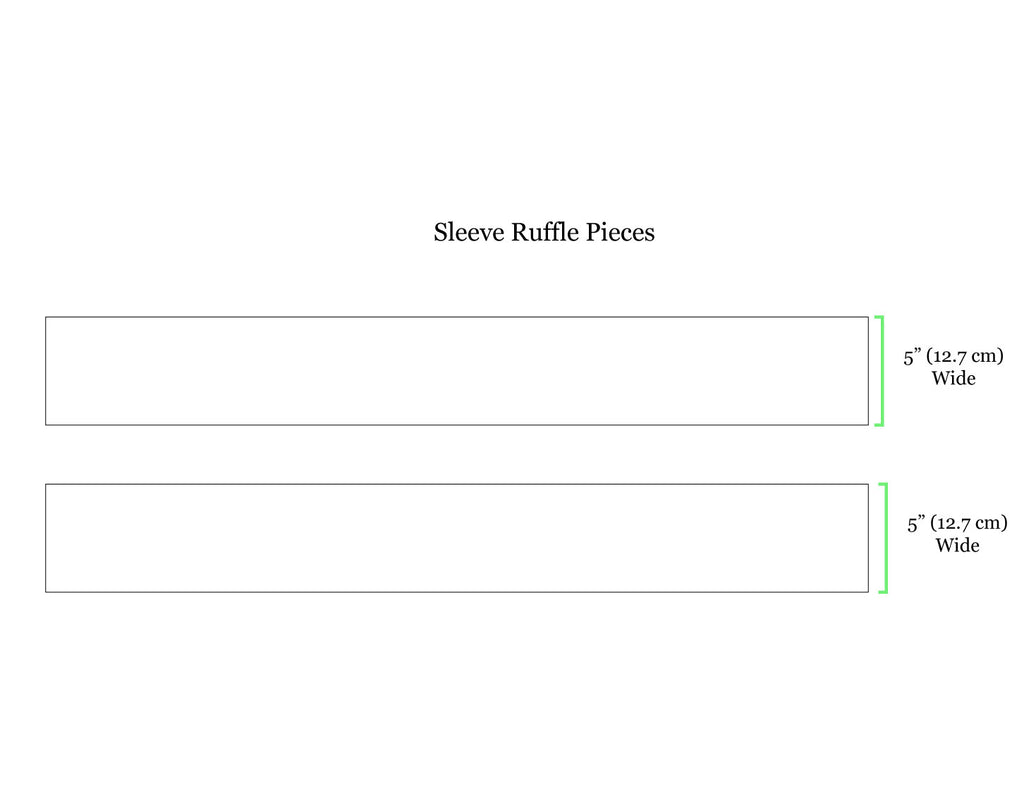Click the bottom-right corner of the lower rectangle
Viewport: 1024px width, 811px height.
point(868,592)
